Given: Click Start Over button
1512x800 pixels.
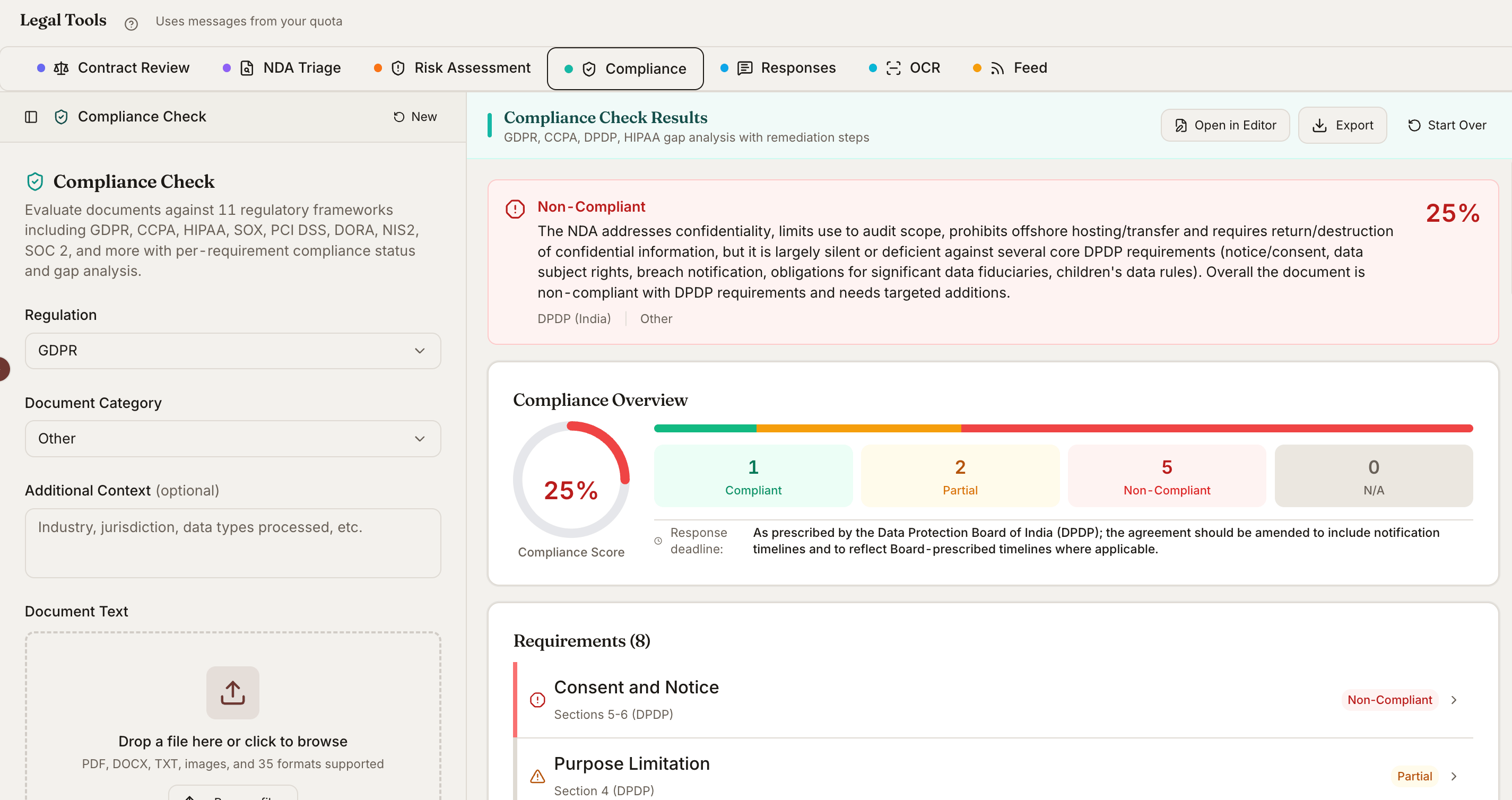Looking at the screenshot, I should pos(1447,125).
